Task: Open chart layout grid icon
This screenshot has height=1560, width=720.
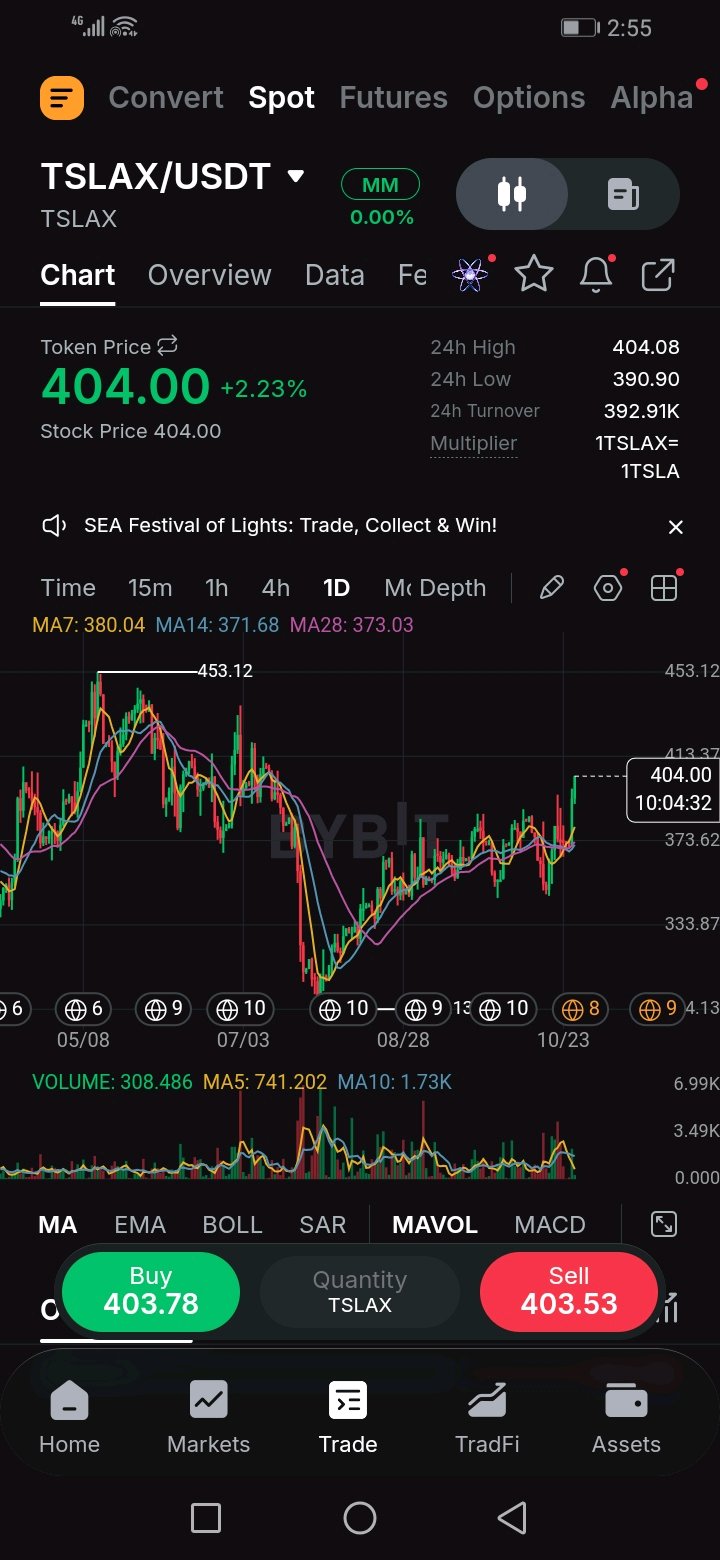Action: (664, 588)
